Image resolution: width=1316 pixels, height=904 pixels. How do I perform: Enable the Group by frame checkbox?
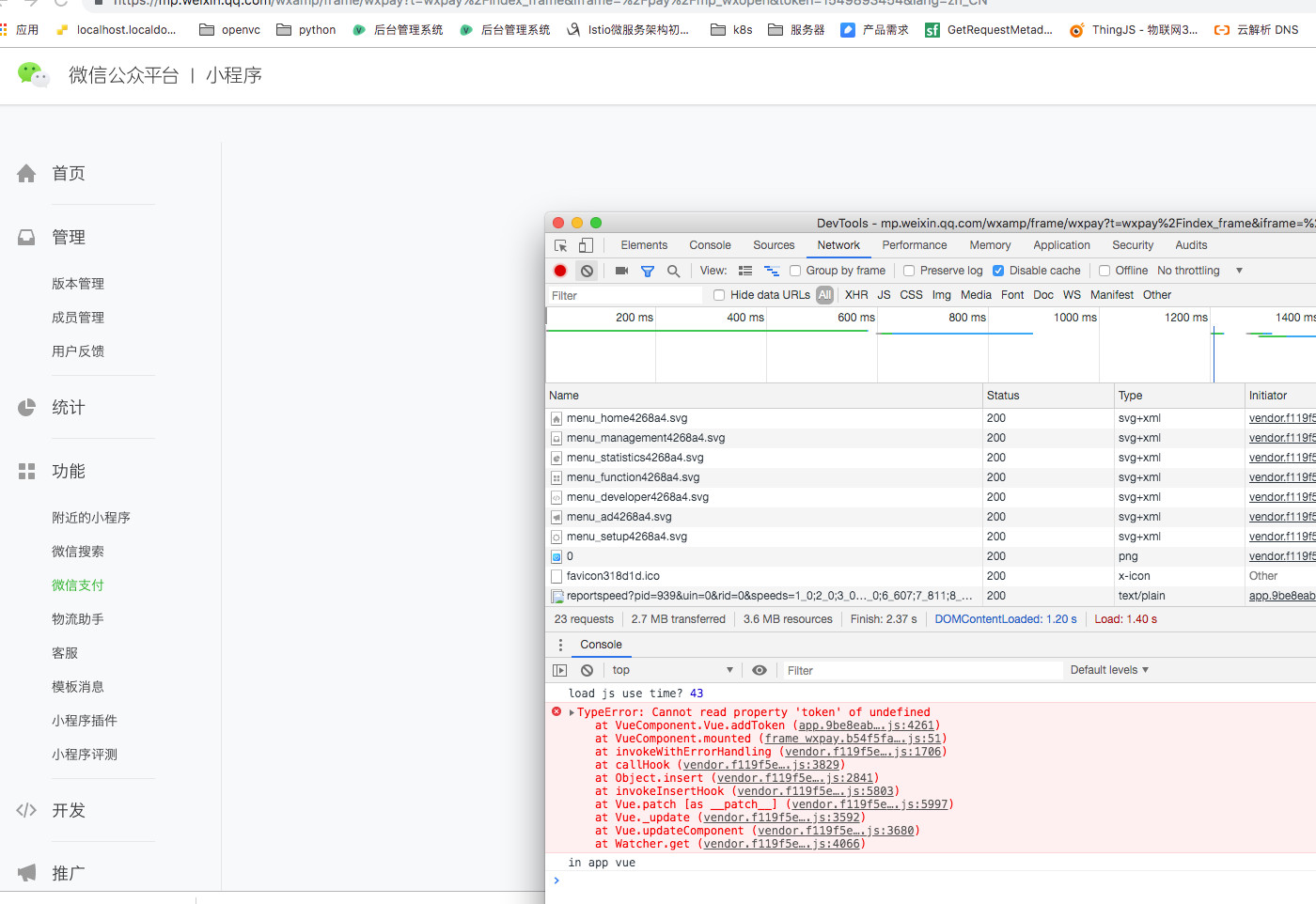pyautogui.click(x=795, y=271)
